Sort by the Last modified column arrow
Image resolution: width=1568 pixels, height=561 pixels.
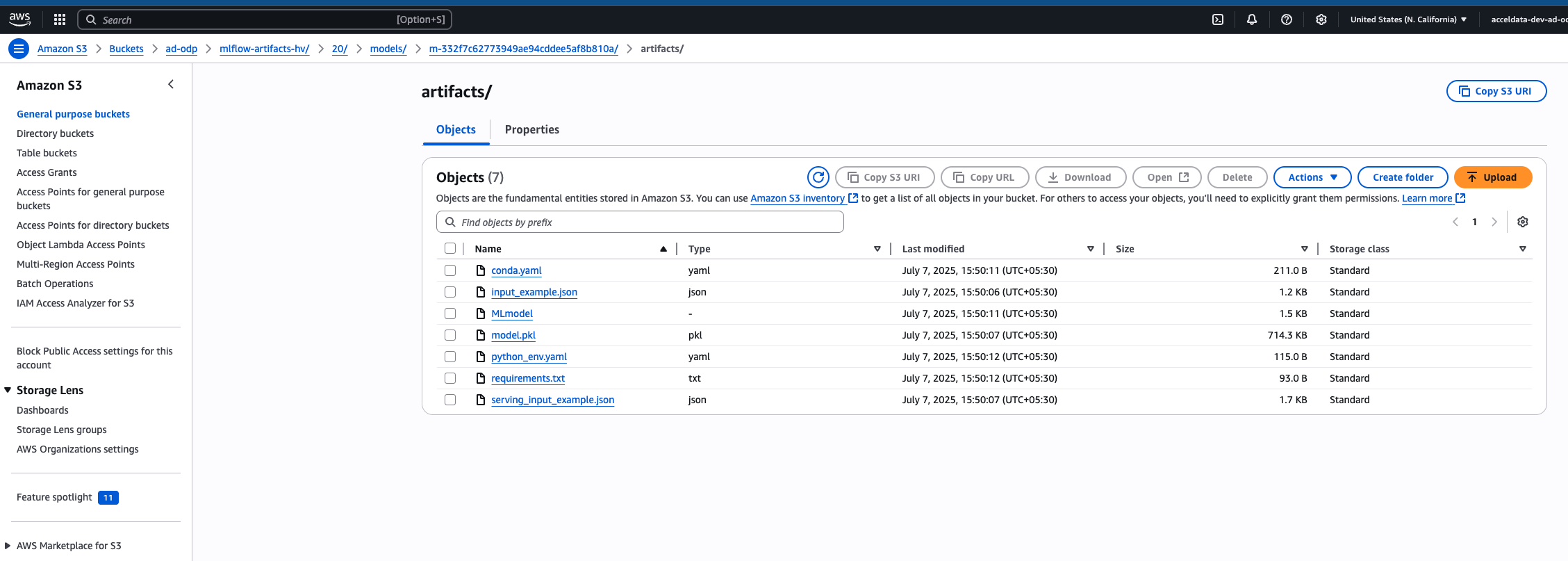point(1091,249)
